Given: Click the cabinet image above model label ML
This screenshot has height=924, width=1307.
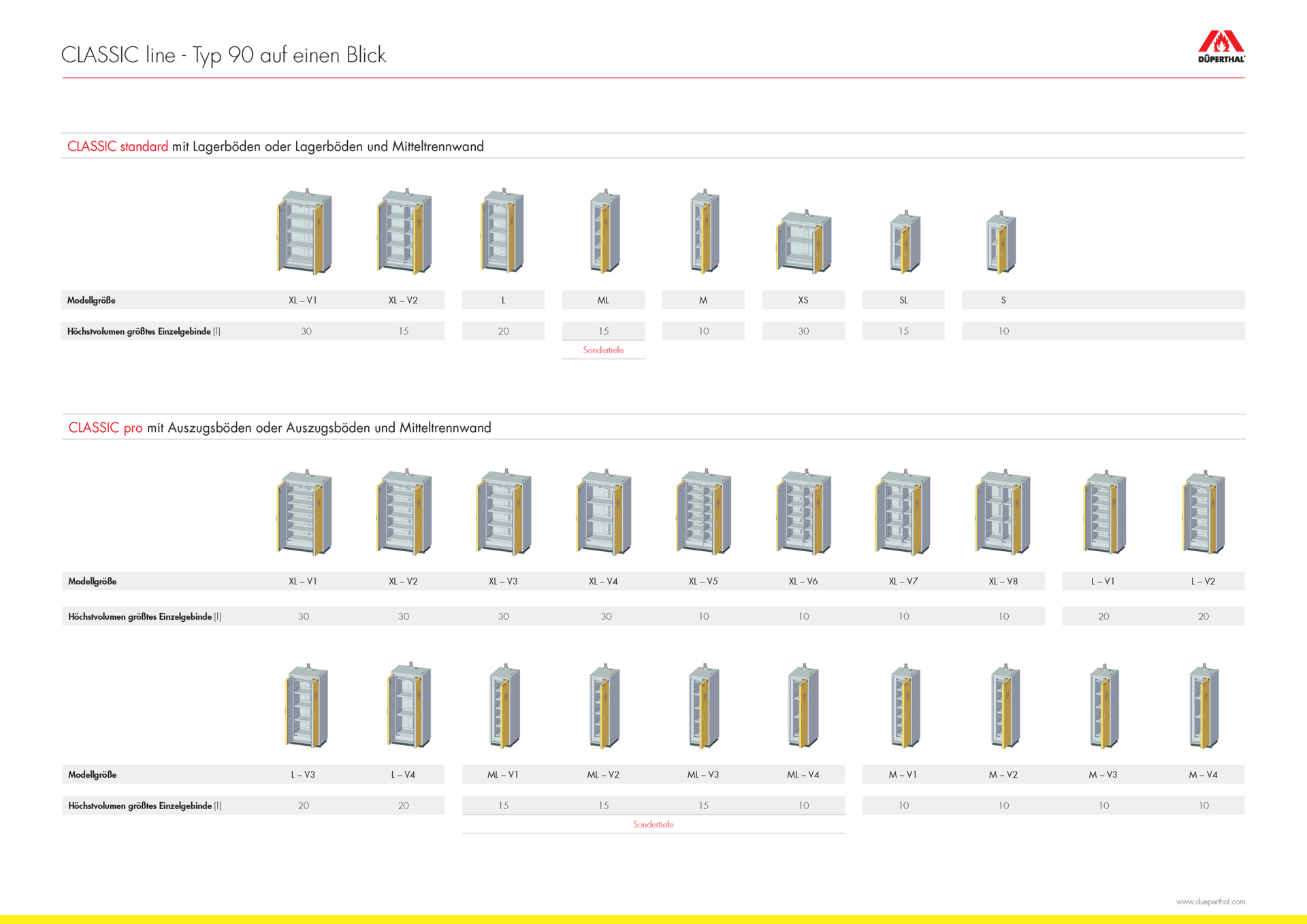Looking at the screenshot, I should [x=604, y=231].
